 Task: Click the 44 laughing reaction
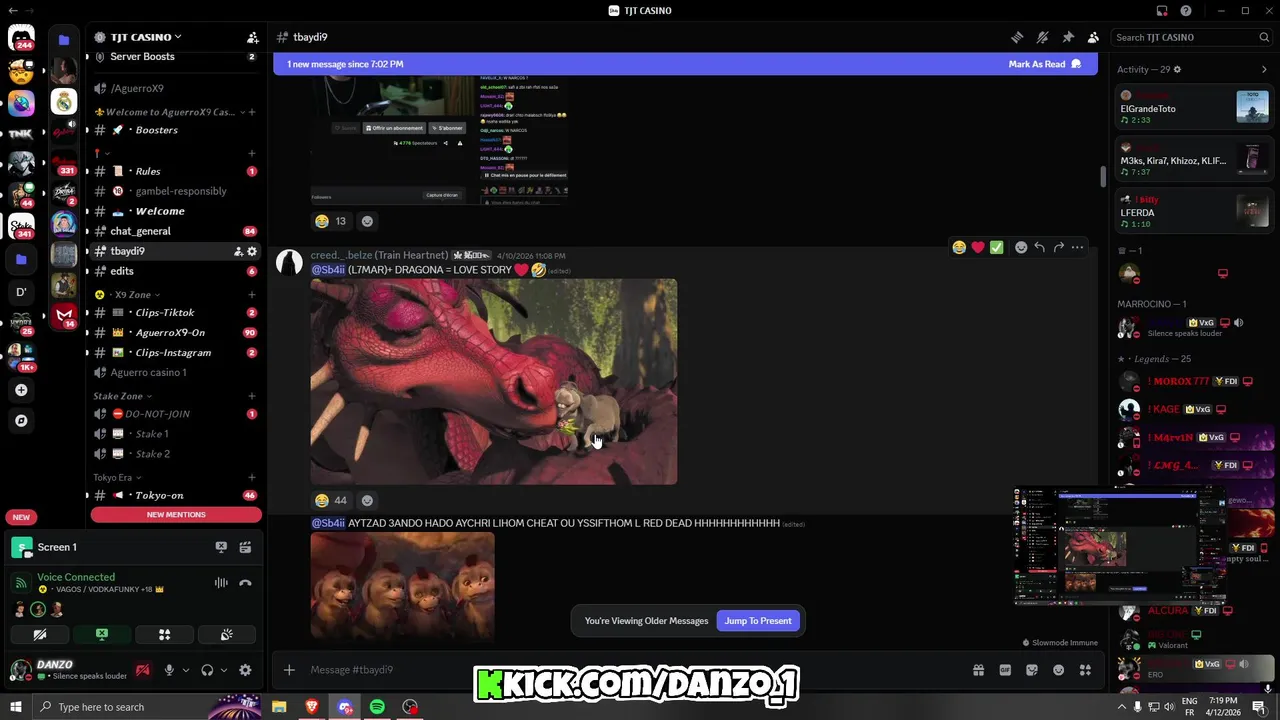330,500
